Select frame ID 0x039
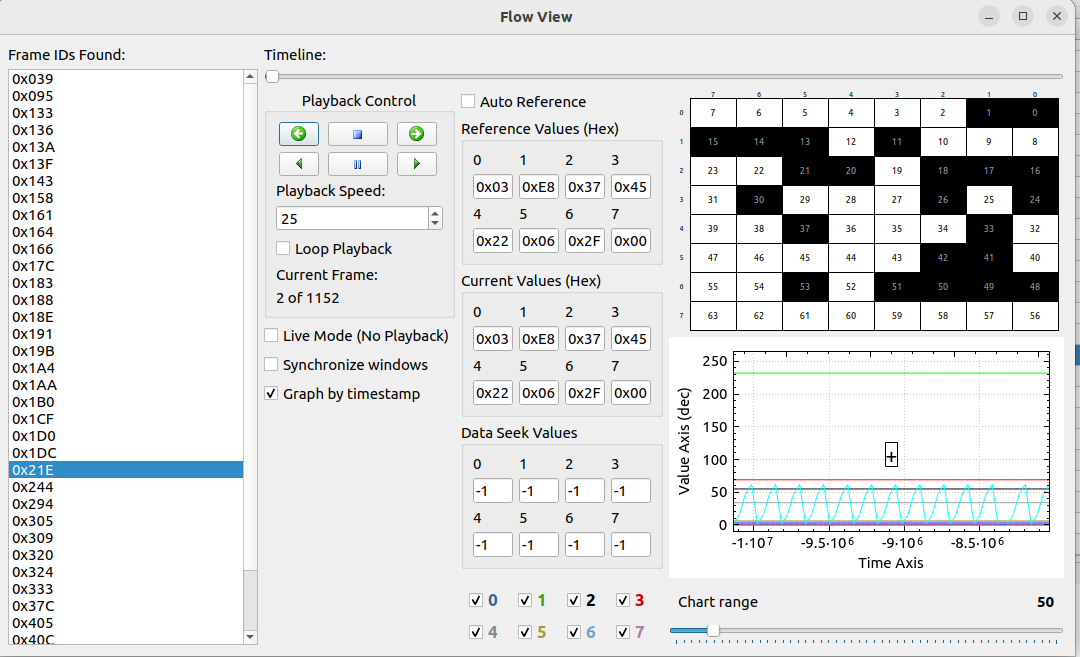The width and height of the screenshot is (1080, 657). (x=126, y=79)
